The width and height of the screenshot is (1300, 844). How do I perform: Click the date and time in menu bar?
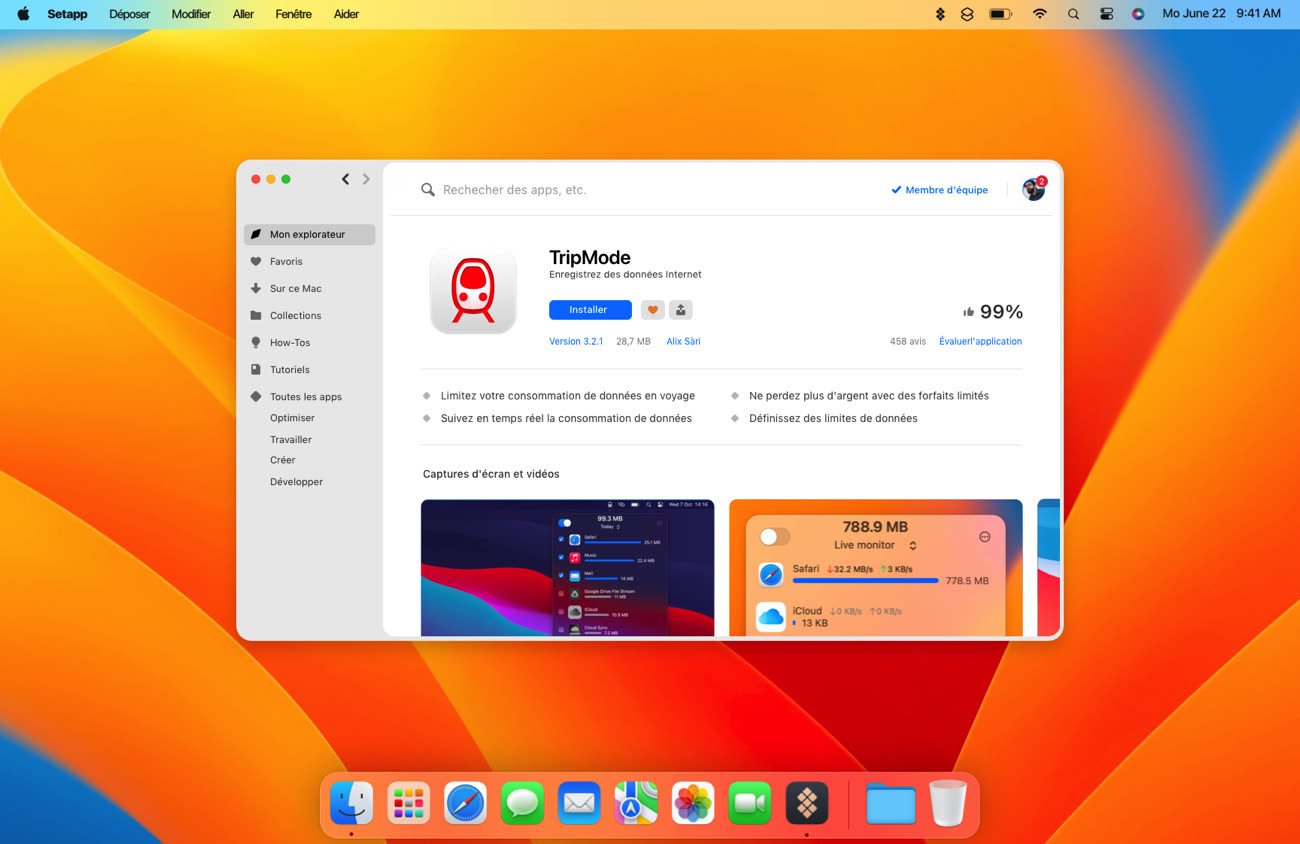coord(1221,14)
